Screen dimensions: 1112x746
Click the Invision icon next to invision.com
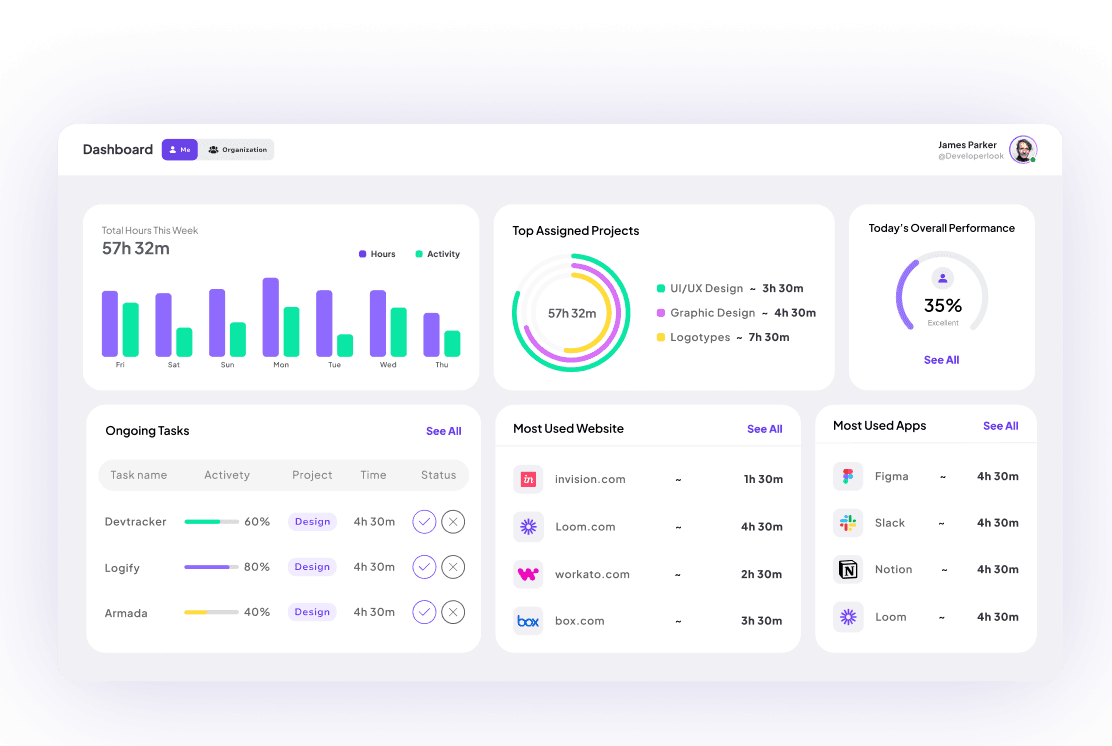click(x=528, y=479)
